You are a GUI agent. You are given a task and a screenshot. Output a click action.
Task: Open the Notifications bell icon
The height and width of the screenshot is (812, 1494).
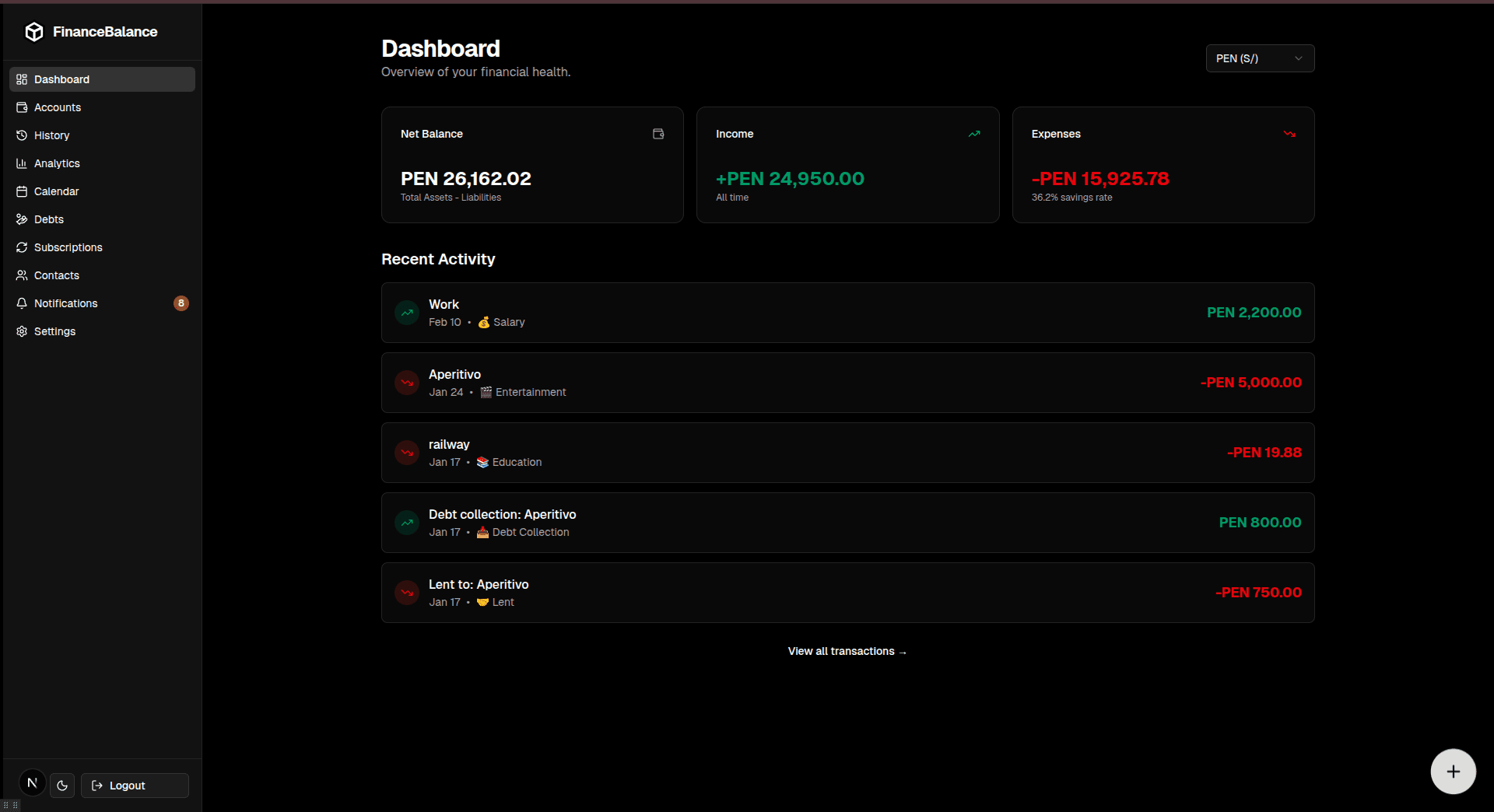point(22,303)
